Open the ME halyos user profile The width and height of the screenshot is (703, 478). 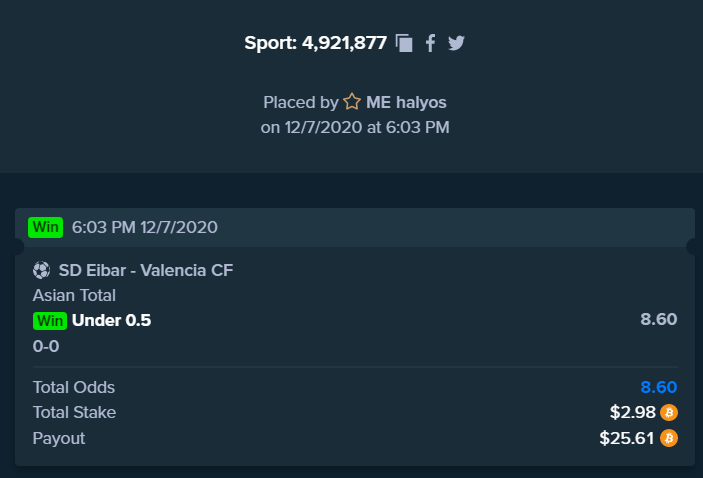[406, 102]
